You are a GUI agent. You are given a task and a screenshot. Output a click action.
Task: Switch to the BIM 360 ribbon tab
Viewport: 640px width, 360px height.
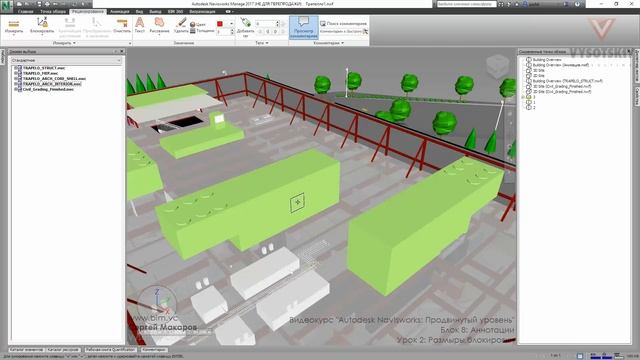(x=175, y=11)
